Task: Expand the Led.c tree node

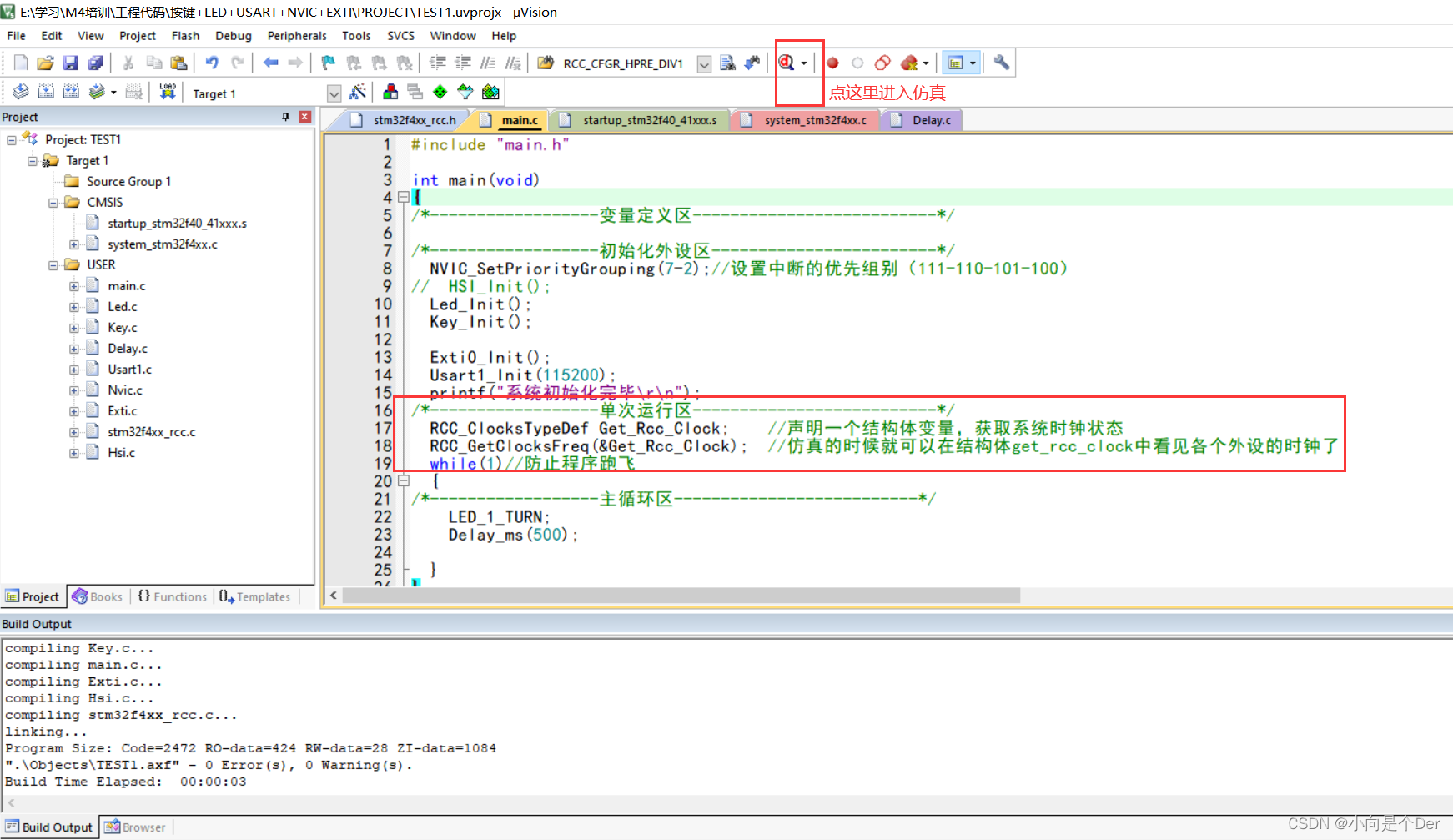Action: pos(74,307)
